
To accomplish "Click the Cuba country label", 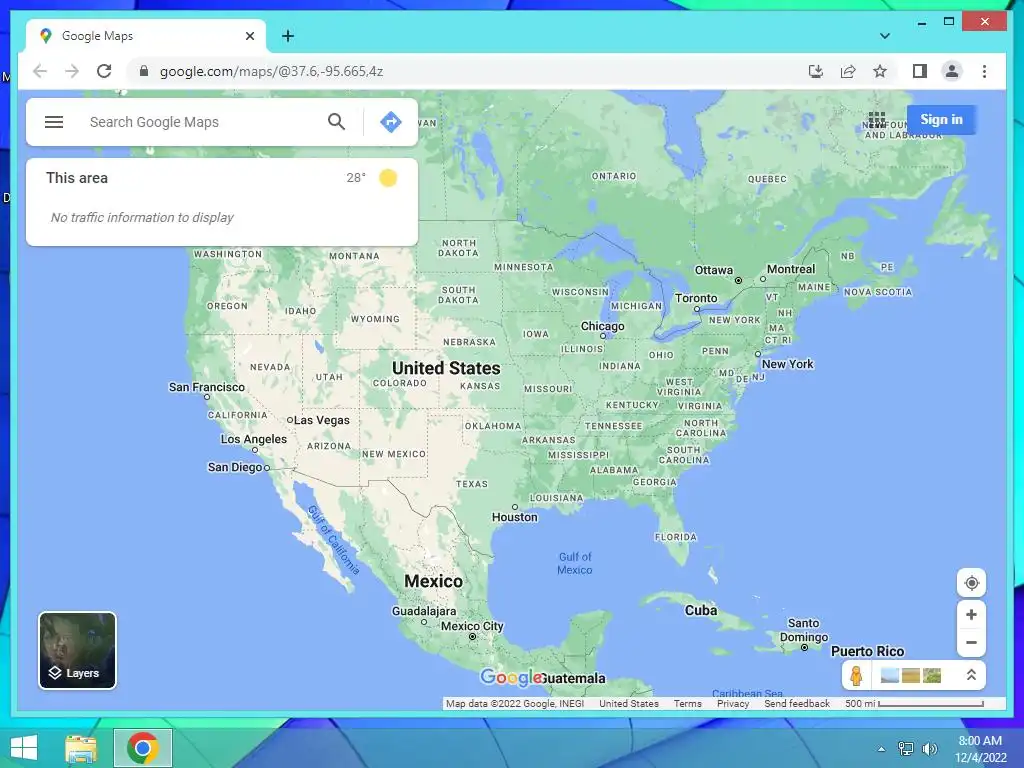I will tap(701, 610).
